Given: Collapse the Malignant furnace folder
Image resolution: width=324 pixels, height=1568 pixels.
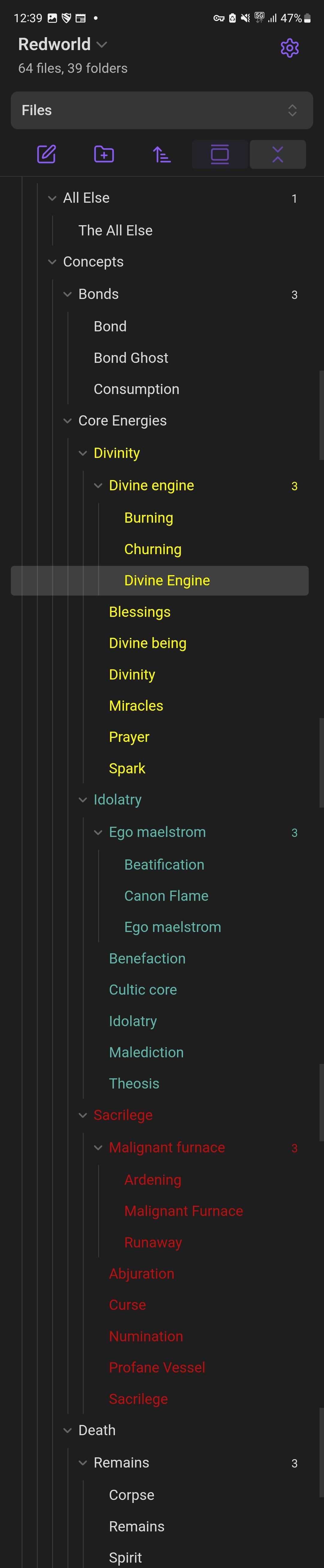Looking at the screenshot, I should pos(98,1147).
